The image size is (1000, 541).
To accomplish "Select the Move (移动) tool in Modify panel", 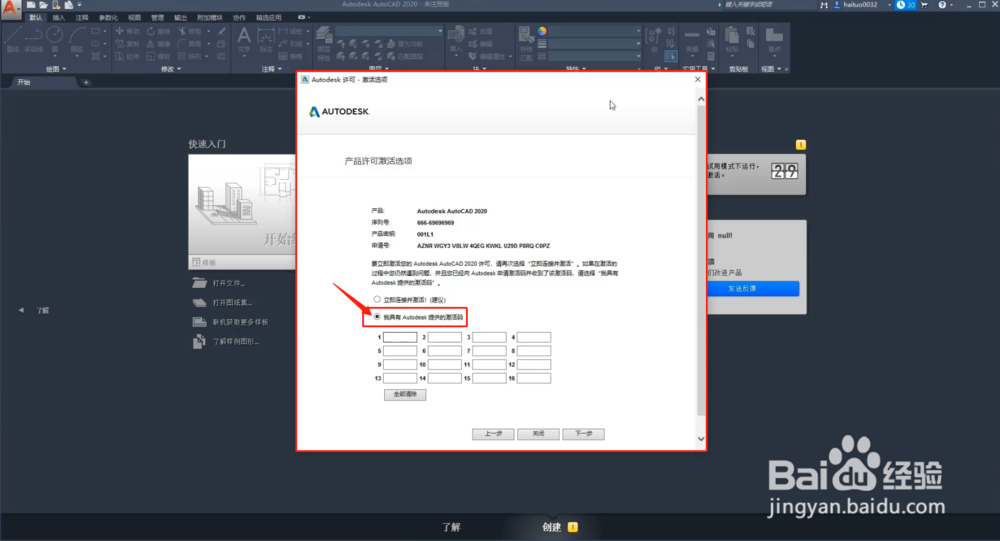I will click(x=128, y=31).
